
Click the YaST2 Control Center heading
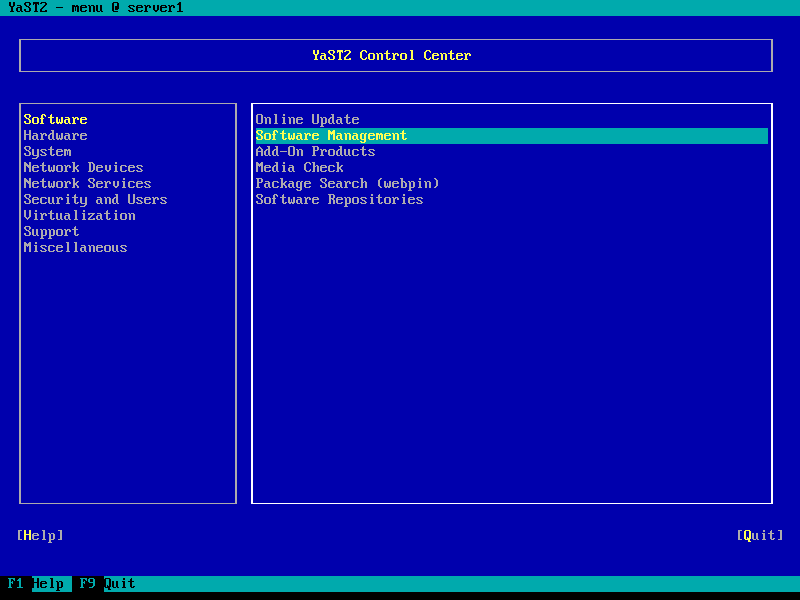(x=392, y=55)
